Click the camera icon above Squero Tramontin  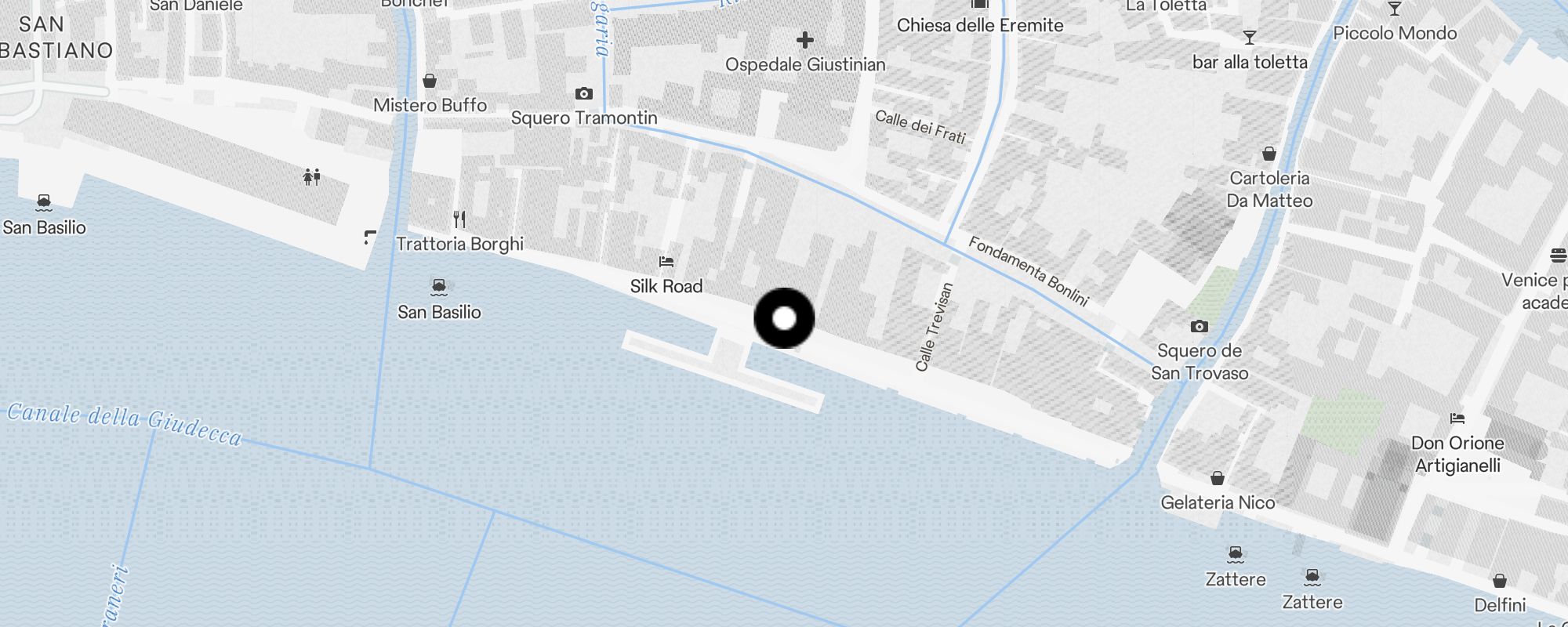tap(584, 94)
